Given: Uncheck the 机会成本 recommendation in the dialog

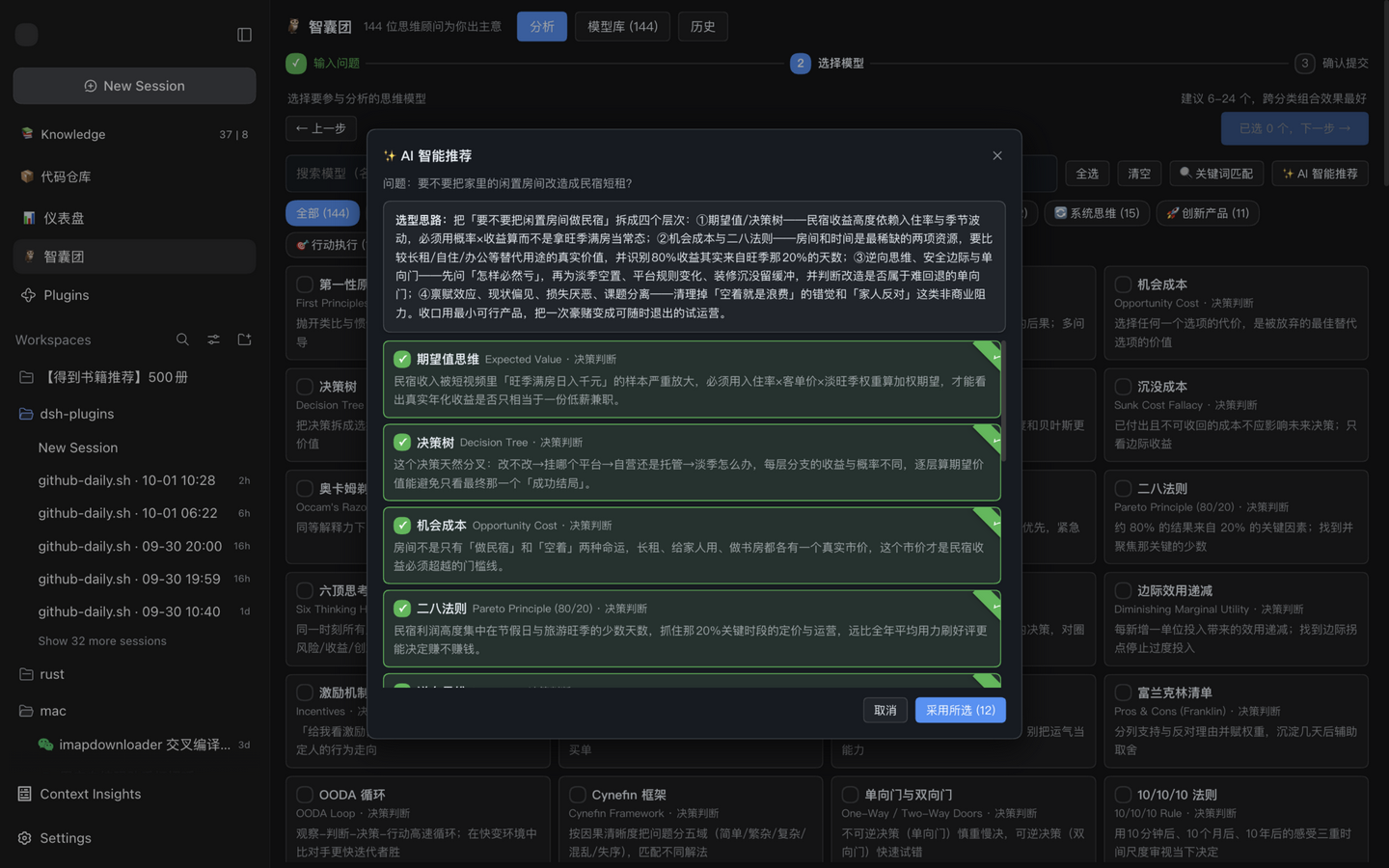Looking at the screenshot, I should [x=402, y=526].
